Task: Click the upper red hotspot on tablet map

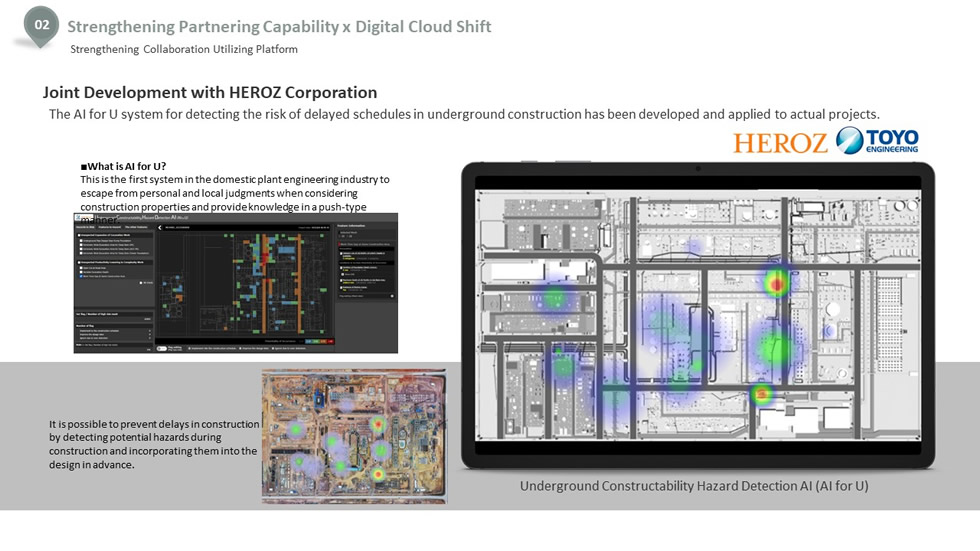Action: click(777, 283)
